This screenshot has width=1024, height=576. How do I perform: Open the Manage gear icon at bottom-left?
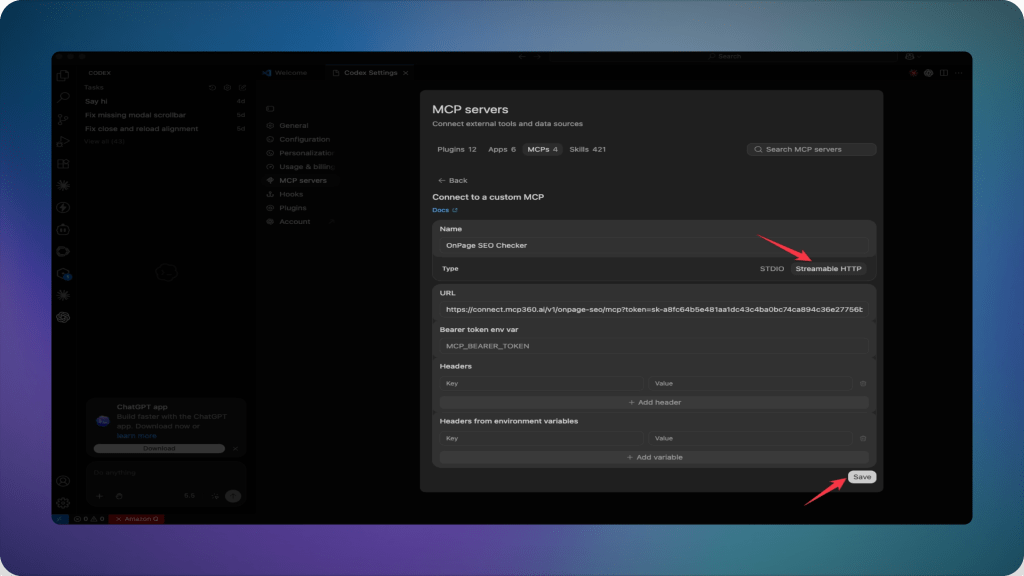coord(63,503)
